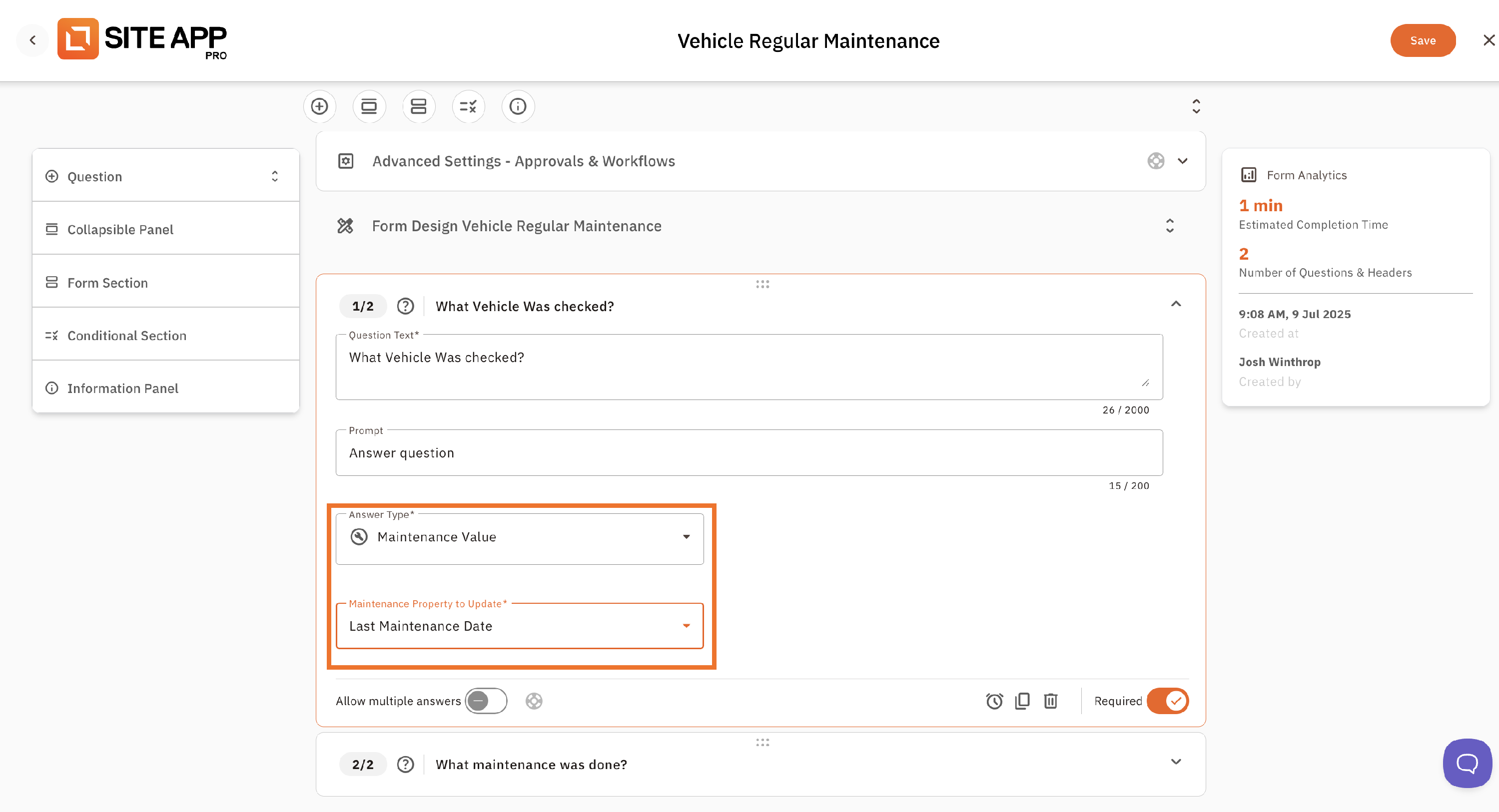Viewport: 1499px width, 812px height.
Task: Save the form
Action: 1423,40
